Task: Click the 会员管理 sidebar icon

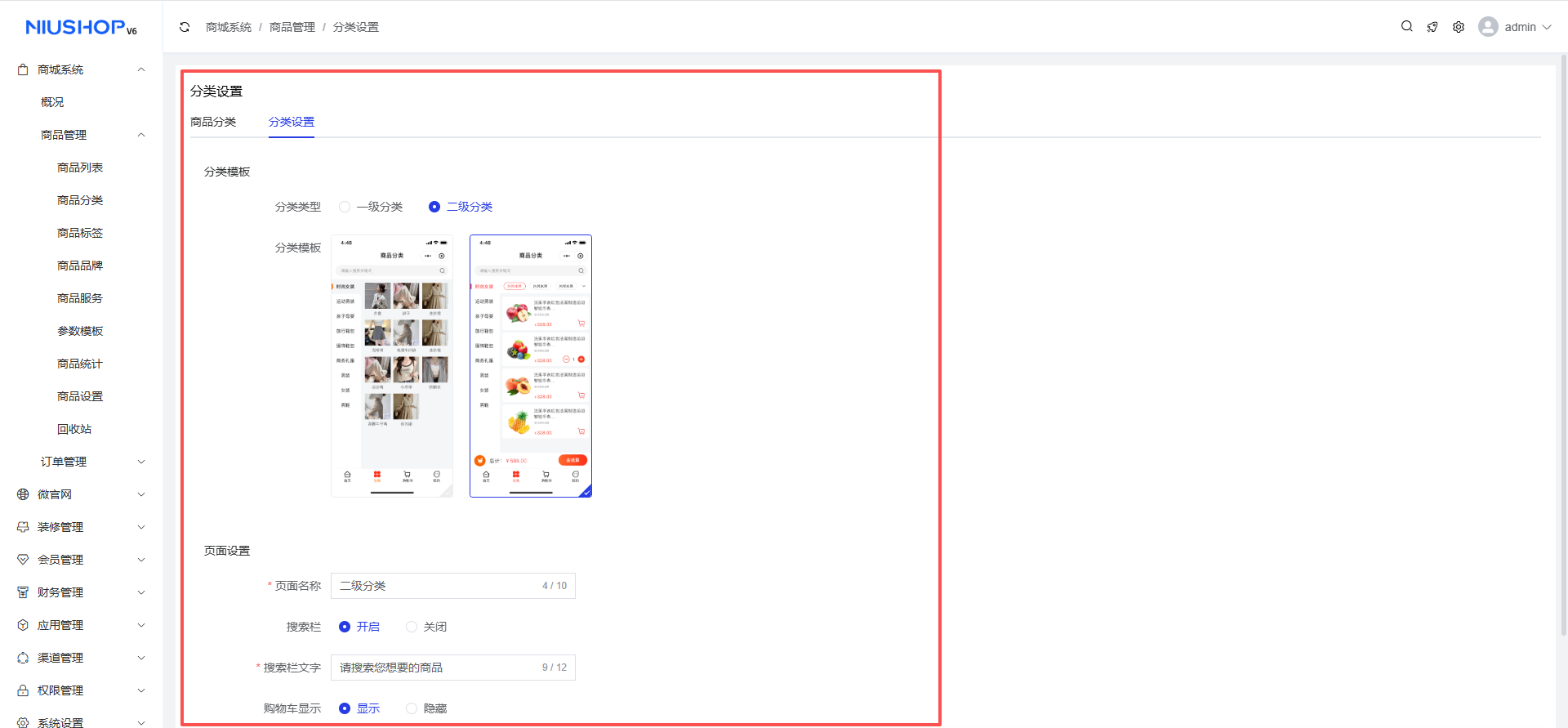Action: 23,560
